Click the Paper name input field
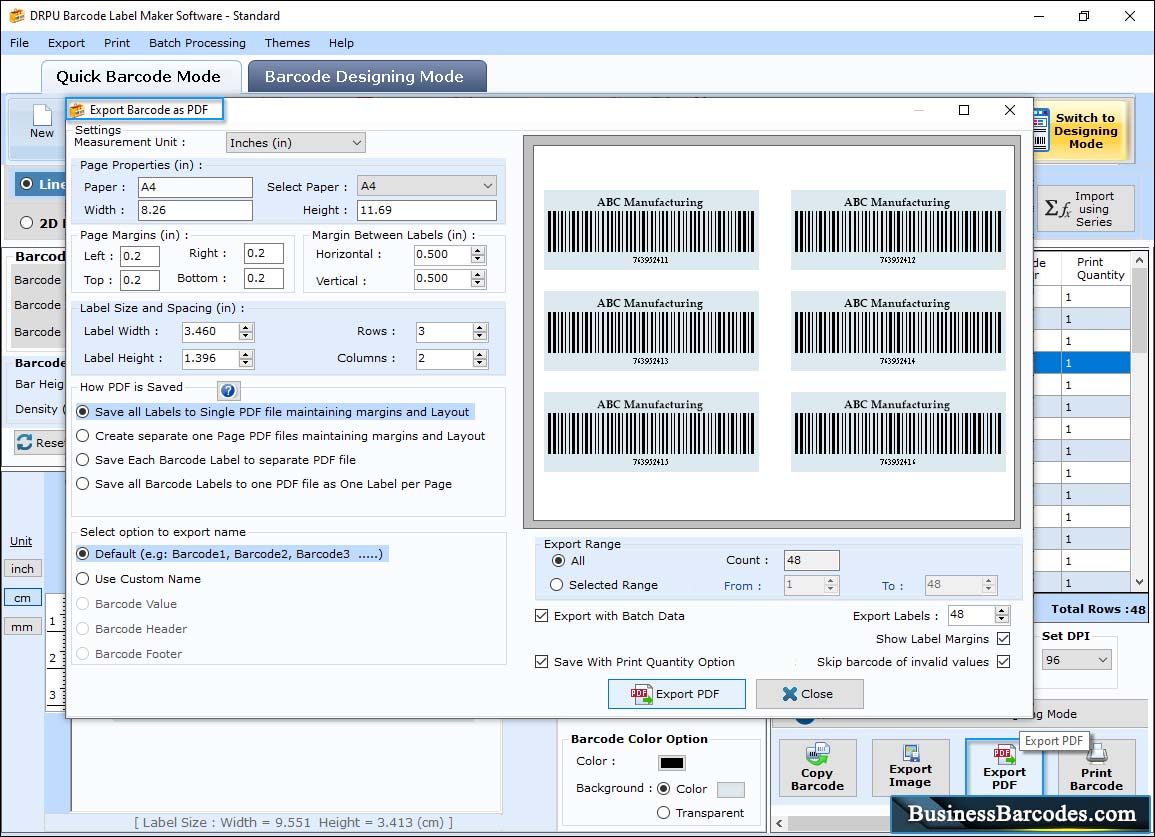Viewport: 1155px width, 837px height. tap(195, 187)
